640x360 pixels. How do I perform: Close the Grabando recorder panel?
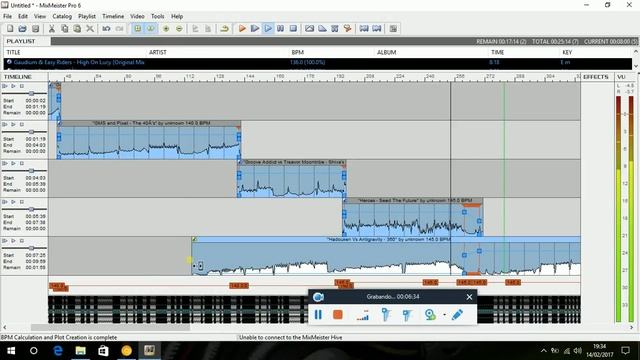[469, 297]
